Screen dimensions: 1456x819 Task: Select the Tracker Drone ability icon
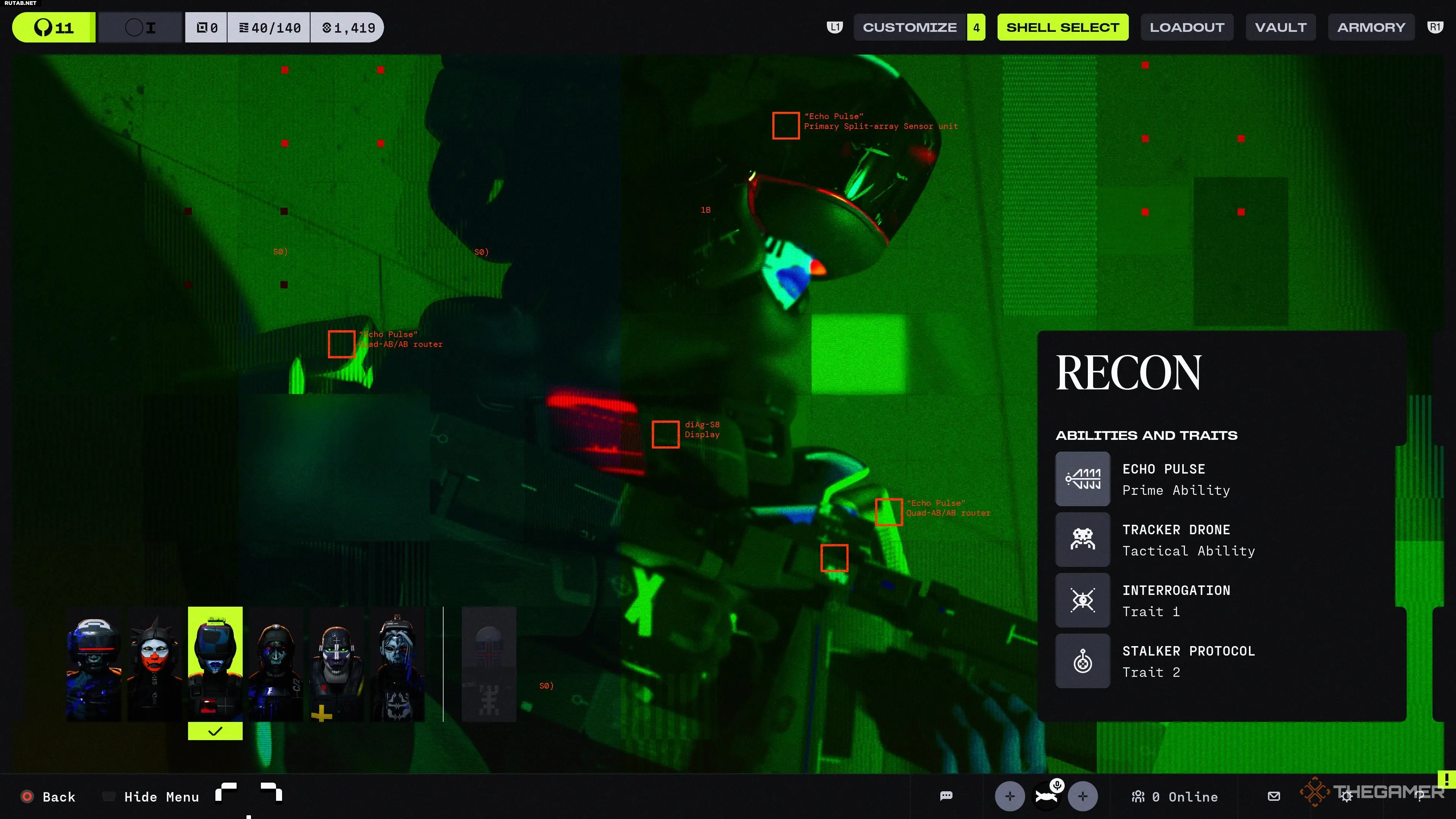click(x=1083, y=539)
